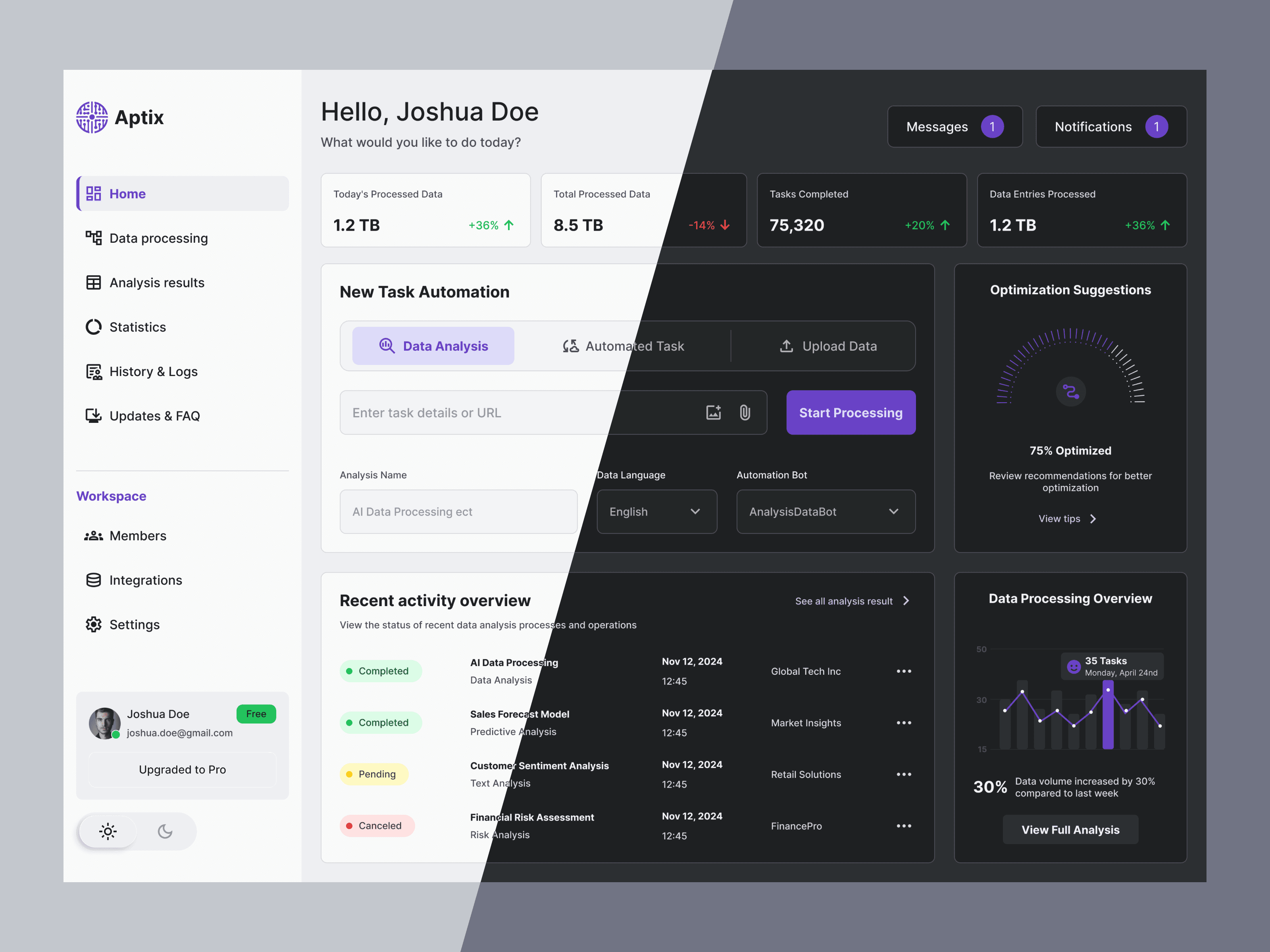The image size is (1270, 952).
Task: Open the Data Language dropdown
Action: (657, 511)
